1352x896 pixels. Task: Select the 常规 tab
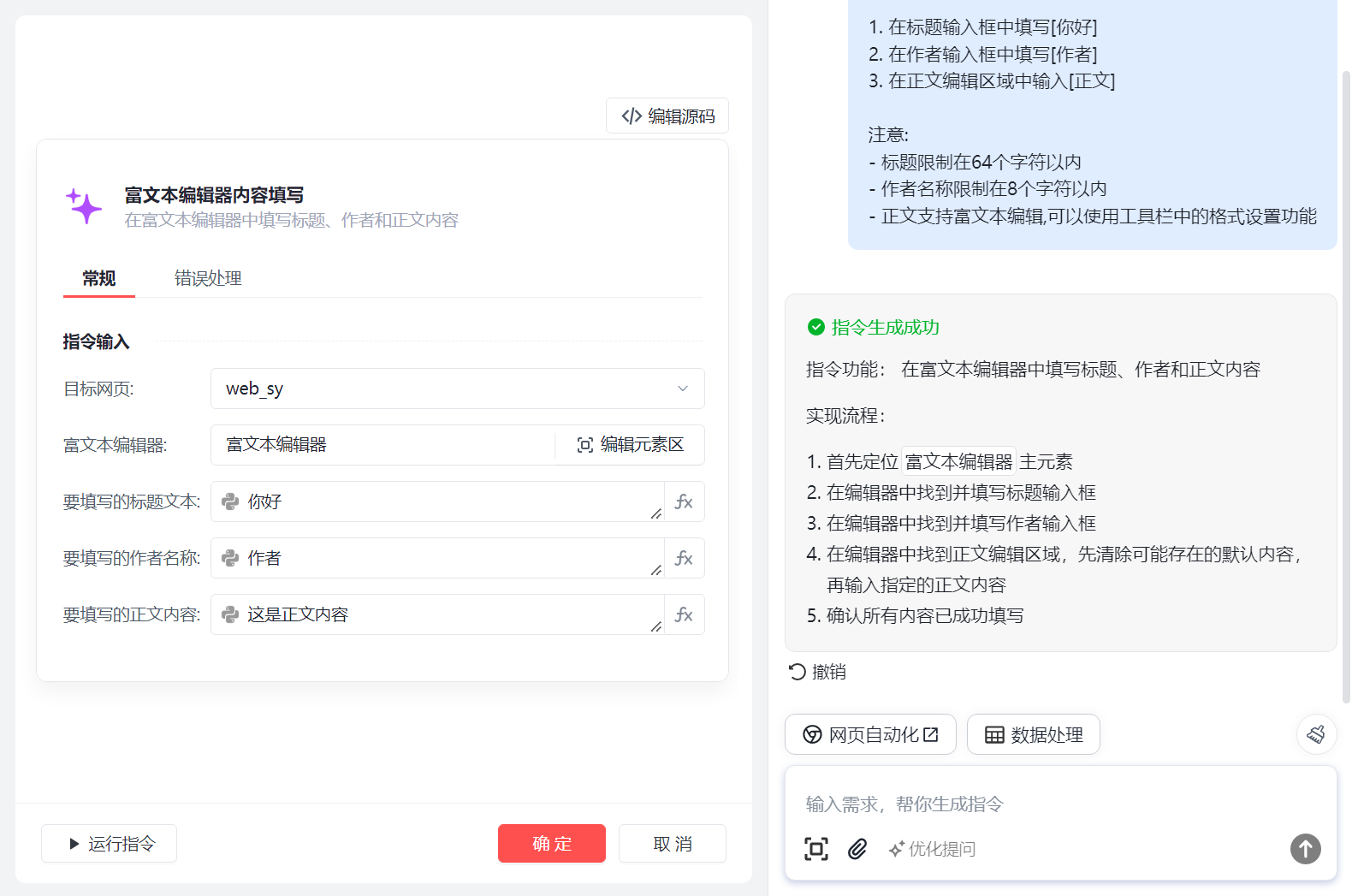coord(99,278)
